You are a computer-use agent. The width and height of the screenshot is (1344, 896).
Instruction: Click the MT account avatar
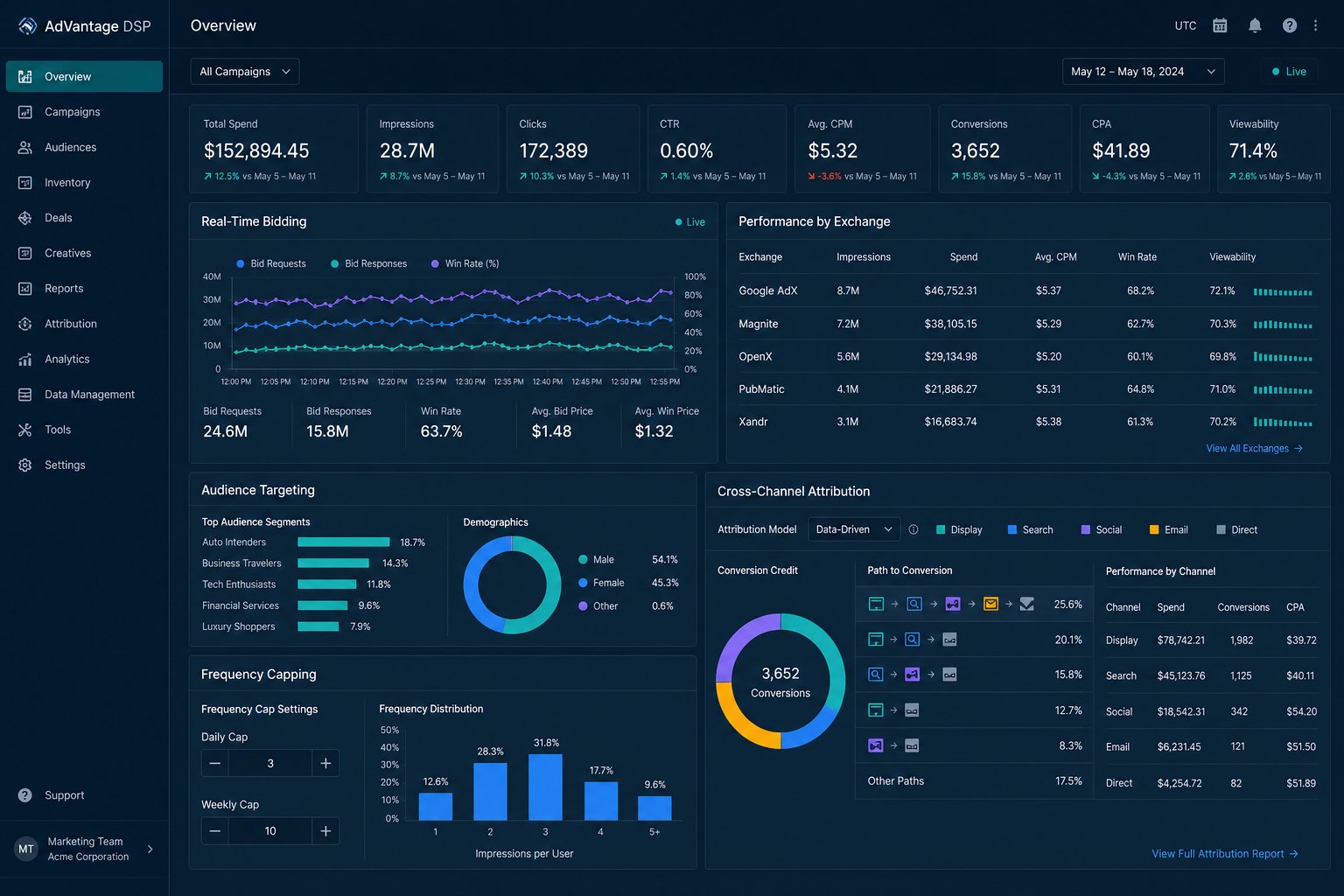pyautogui.click(x=26, y=849)
